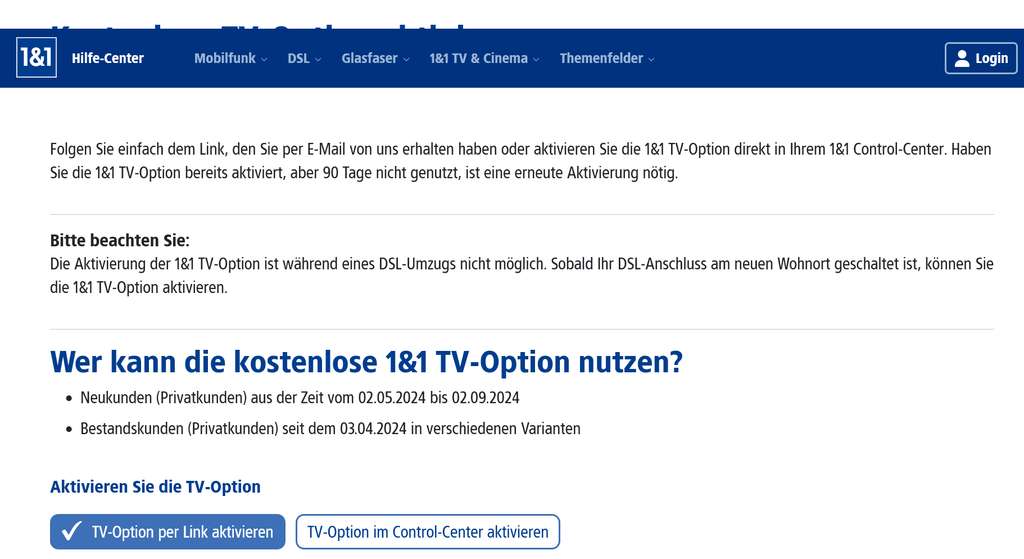Expand the 1&1 TV & Cinema menu
Image resolution: width=1024 pixels, height=559 pixels.
point(485,58)
